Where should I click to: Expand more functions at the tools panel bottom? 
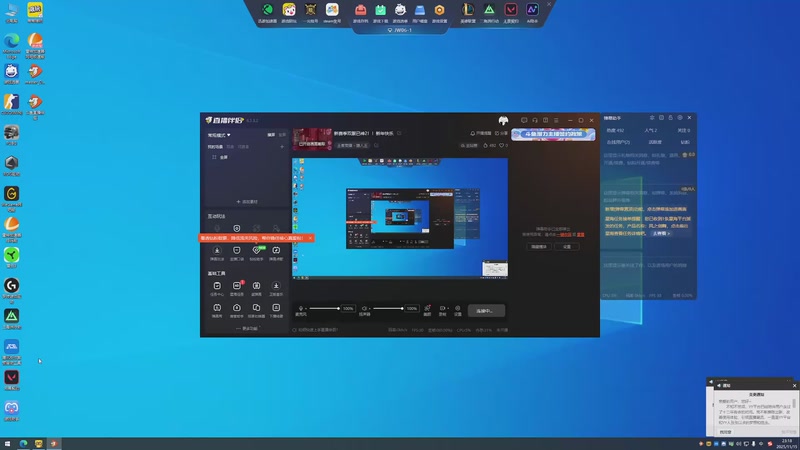(247, 329)
